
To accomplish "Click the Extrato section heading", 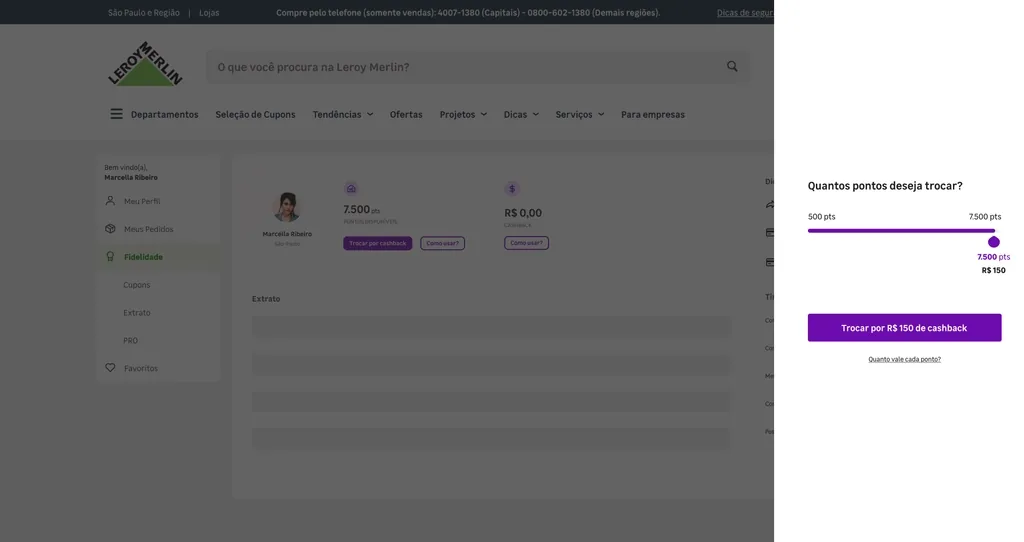I will click(x=266, y=298).
